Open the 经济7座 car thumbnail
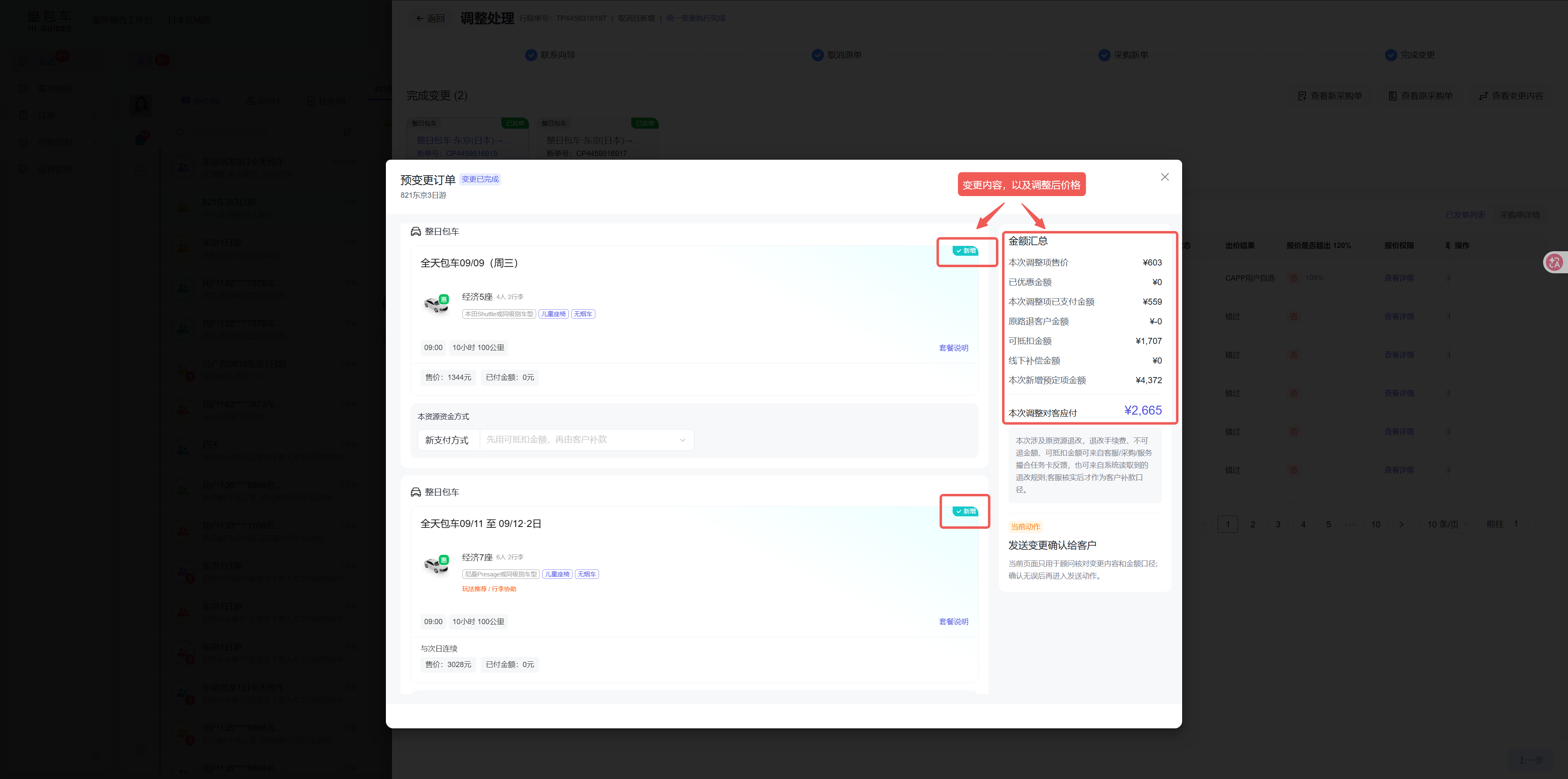 click(x=436, y=565)
